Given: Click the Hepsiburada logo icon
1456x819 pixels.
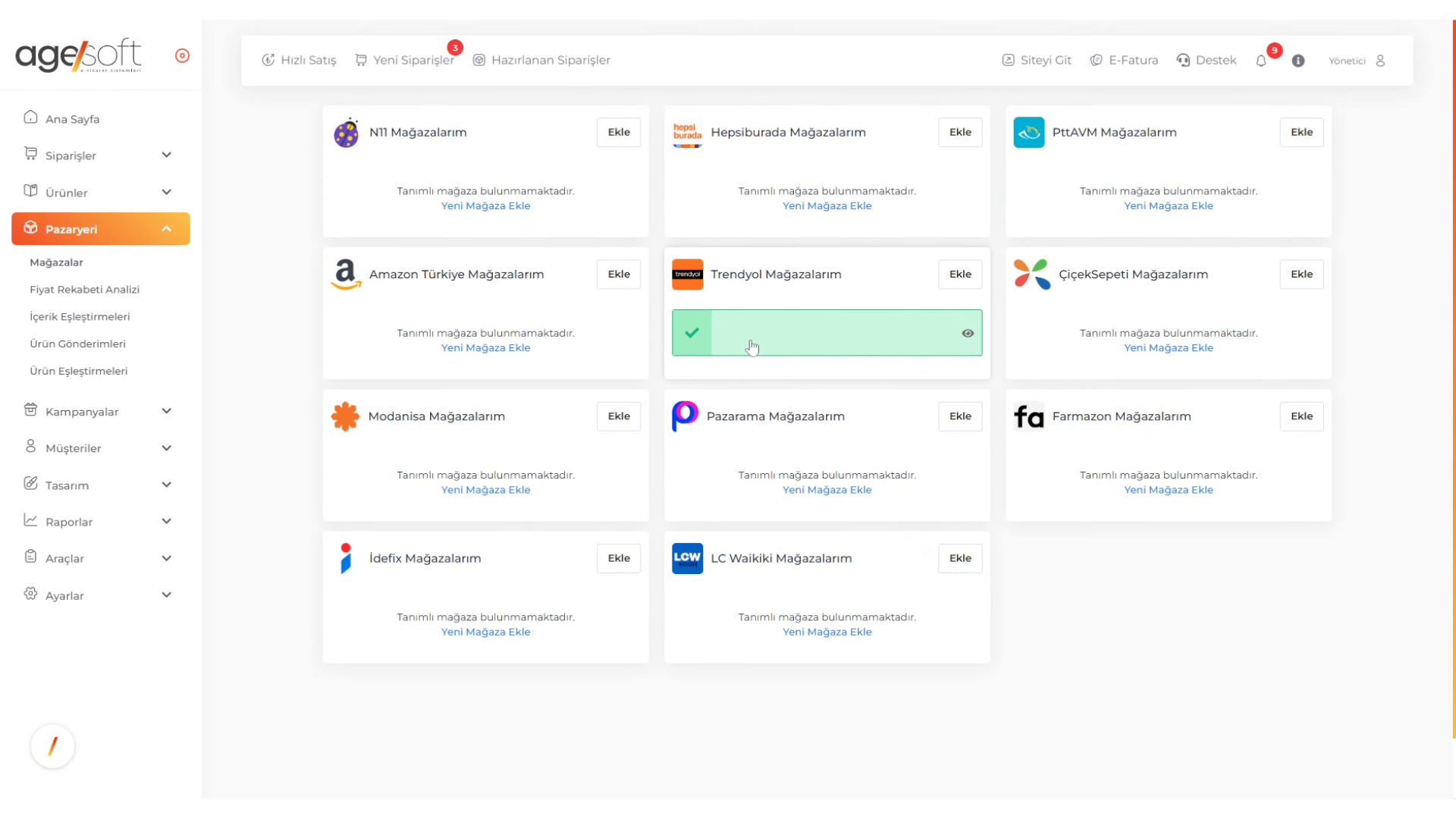Looking at the screenshot, I should tap(687, 133).
